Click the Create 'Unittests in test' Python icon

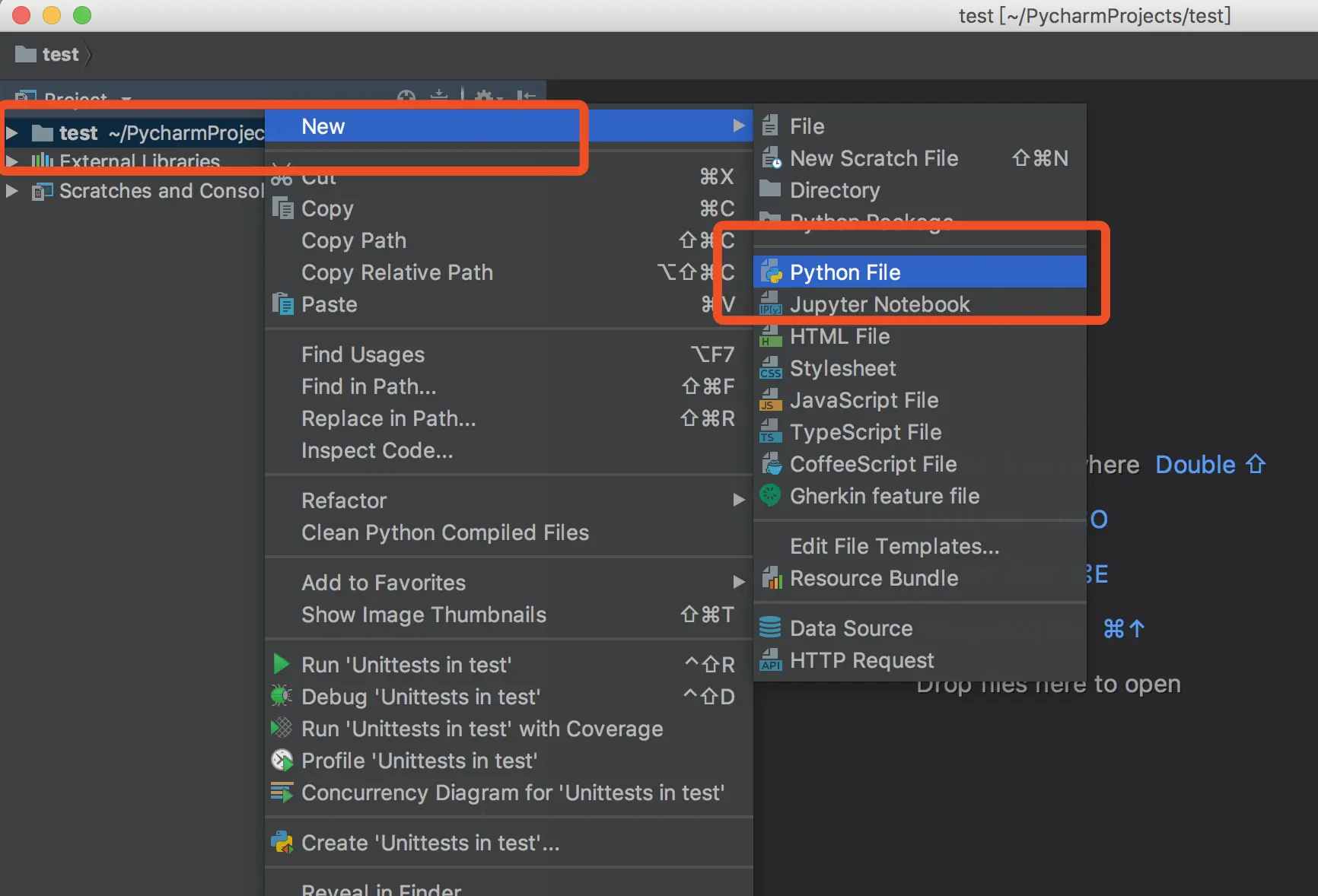[x=282, y=842]
